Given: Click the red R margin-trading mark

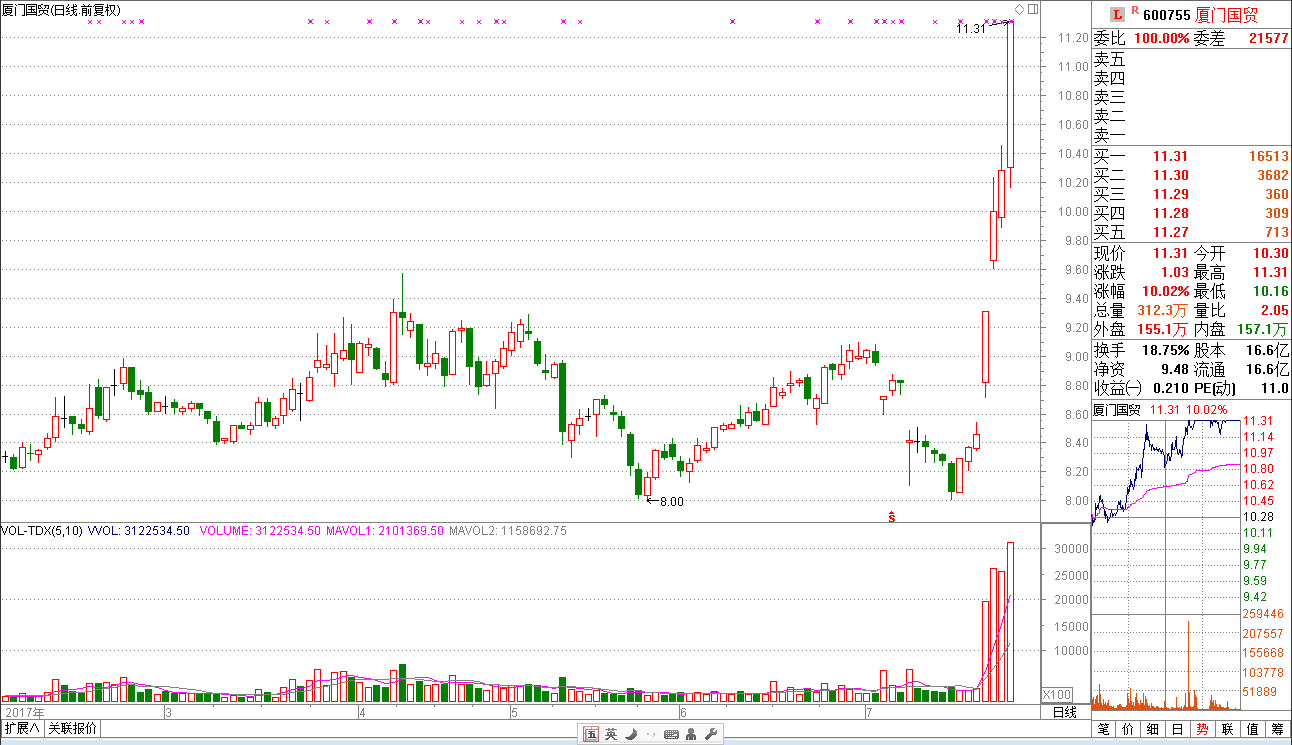Looking at the screenshot, I should click(1134, 11).
